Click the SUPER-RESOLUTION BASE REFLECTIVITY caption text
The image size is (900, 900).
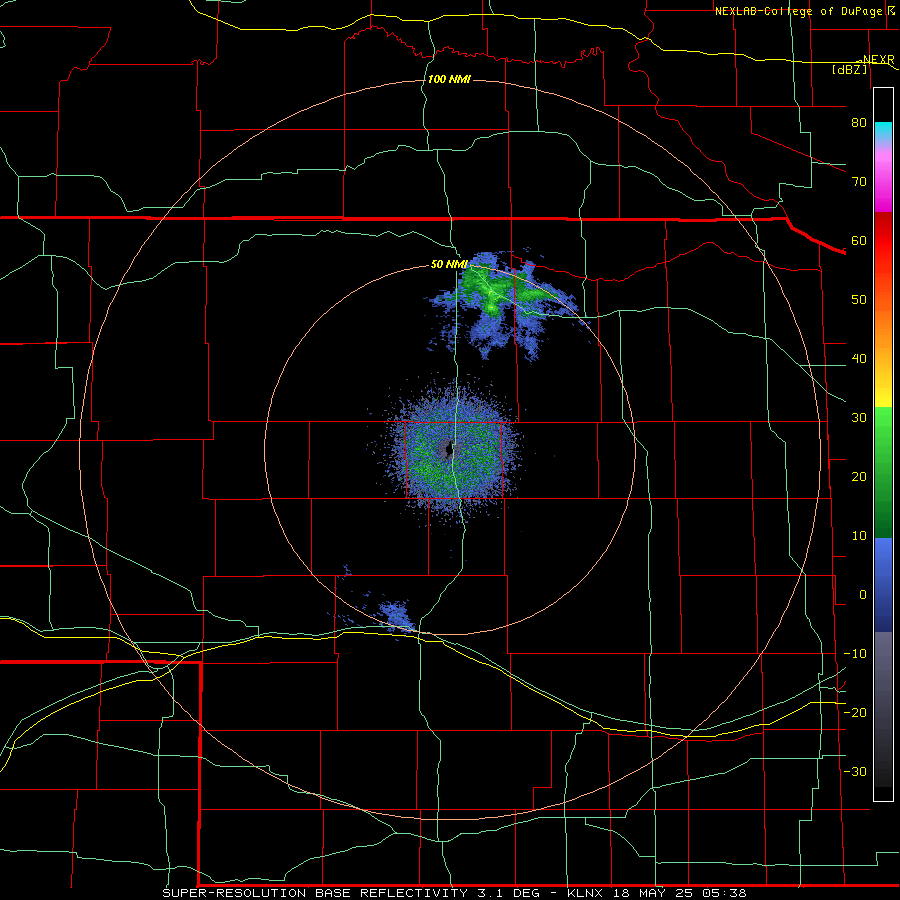(x=315, y=893)
